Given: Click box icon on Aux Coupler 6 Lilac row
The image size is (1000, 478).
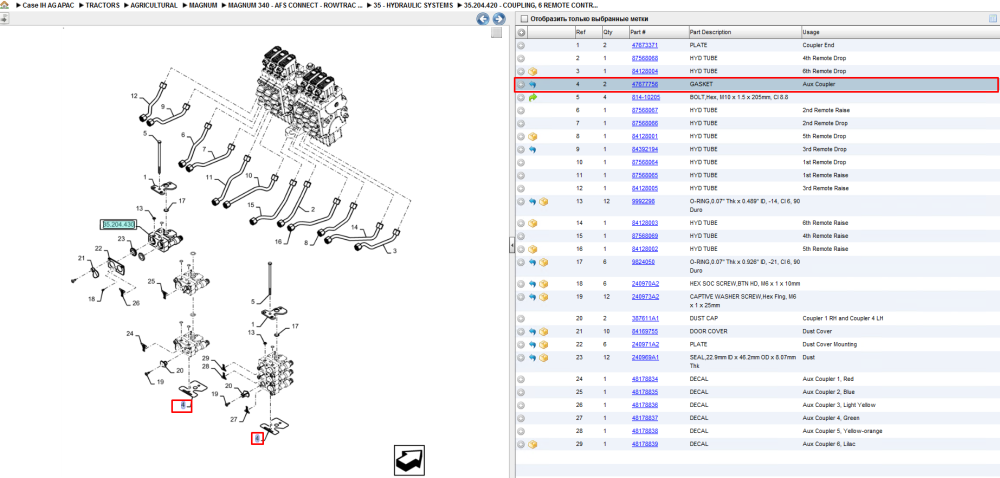Looking at the screenshot, I should 533,444.
